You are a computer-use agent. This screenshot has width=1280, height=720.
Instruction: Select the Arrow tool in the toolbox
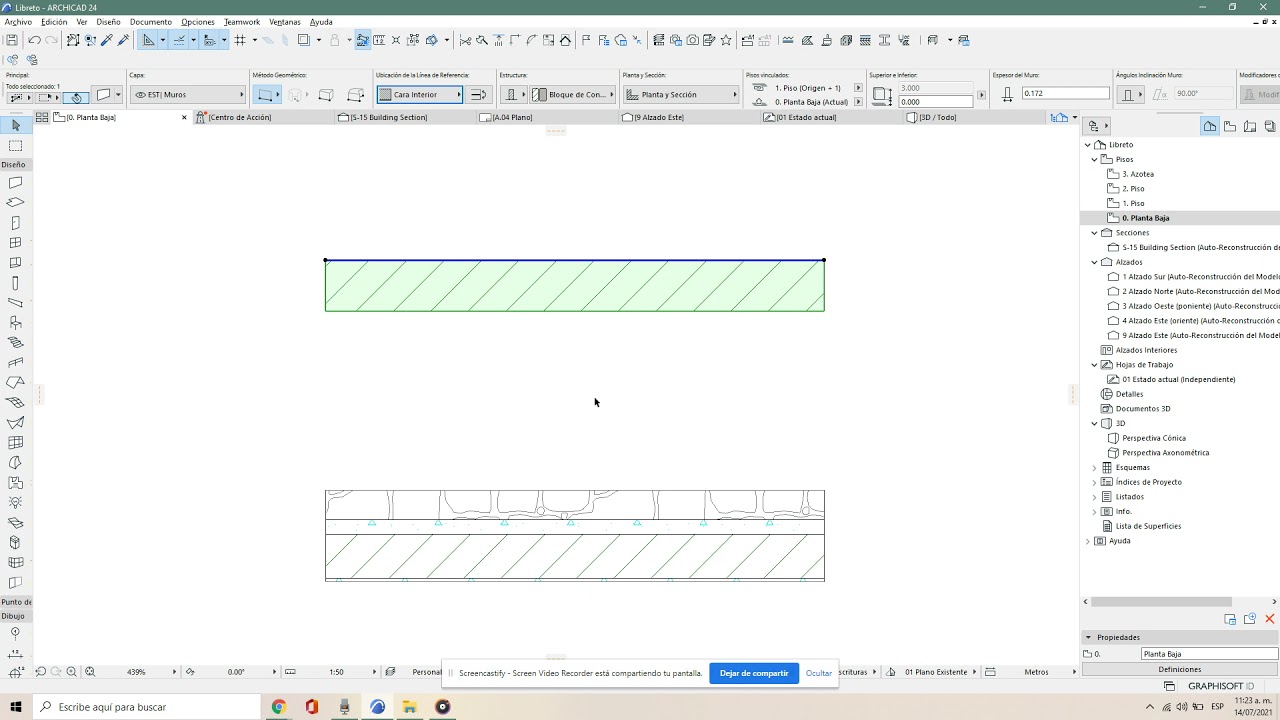(15, 125)
